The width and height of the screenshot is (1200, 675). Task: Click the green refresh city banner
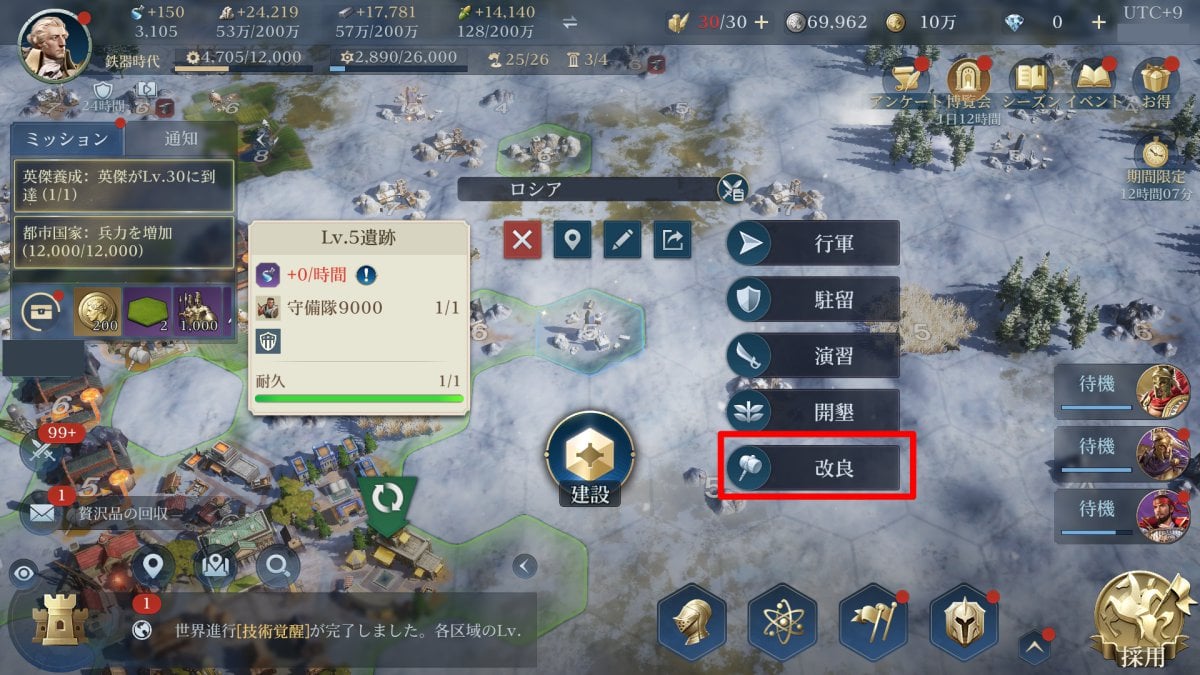pyautogui.click(x=388, y=497)
